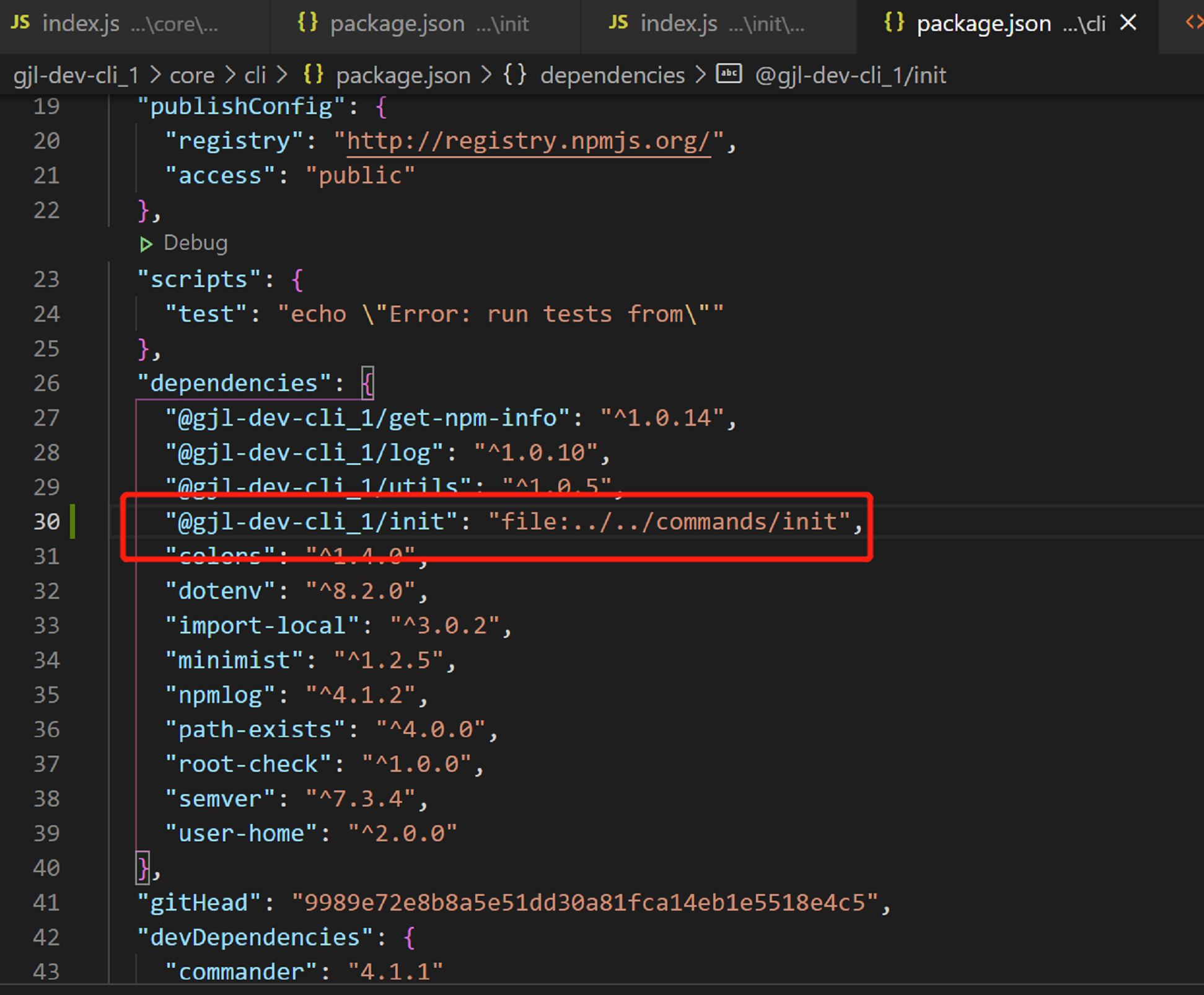1204x995 pixels.
Task: Open gjl-dev-cli_1 breadcrumb dropdown
Action: (x=76, y=75)
